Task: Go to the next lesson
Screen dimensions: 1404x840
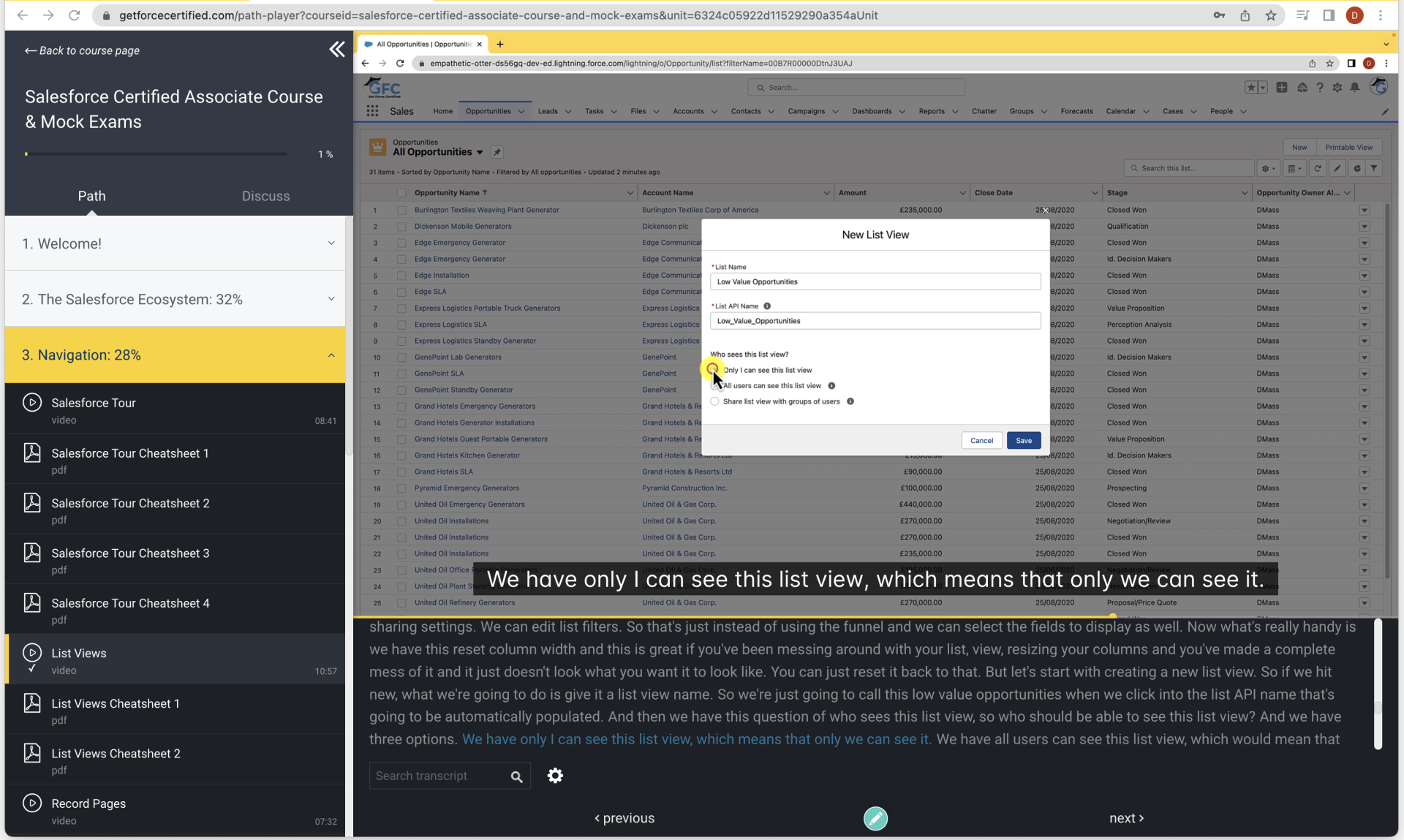Action: (x=1126, y=818)
